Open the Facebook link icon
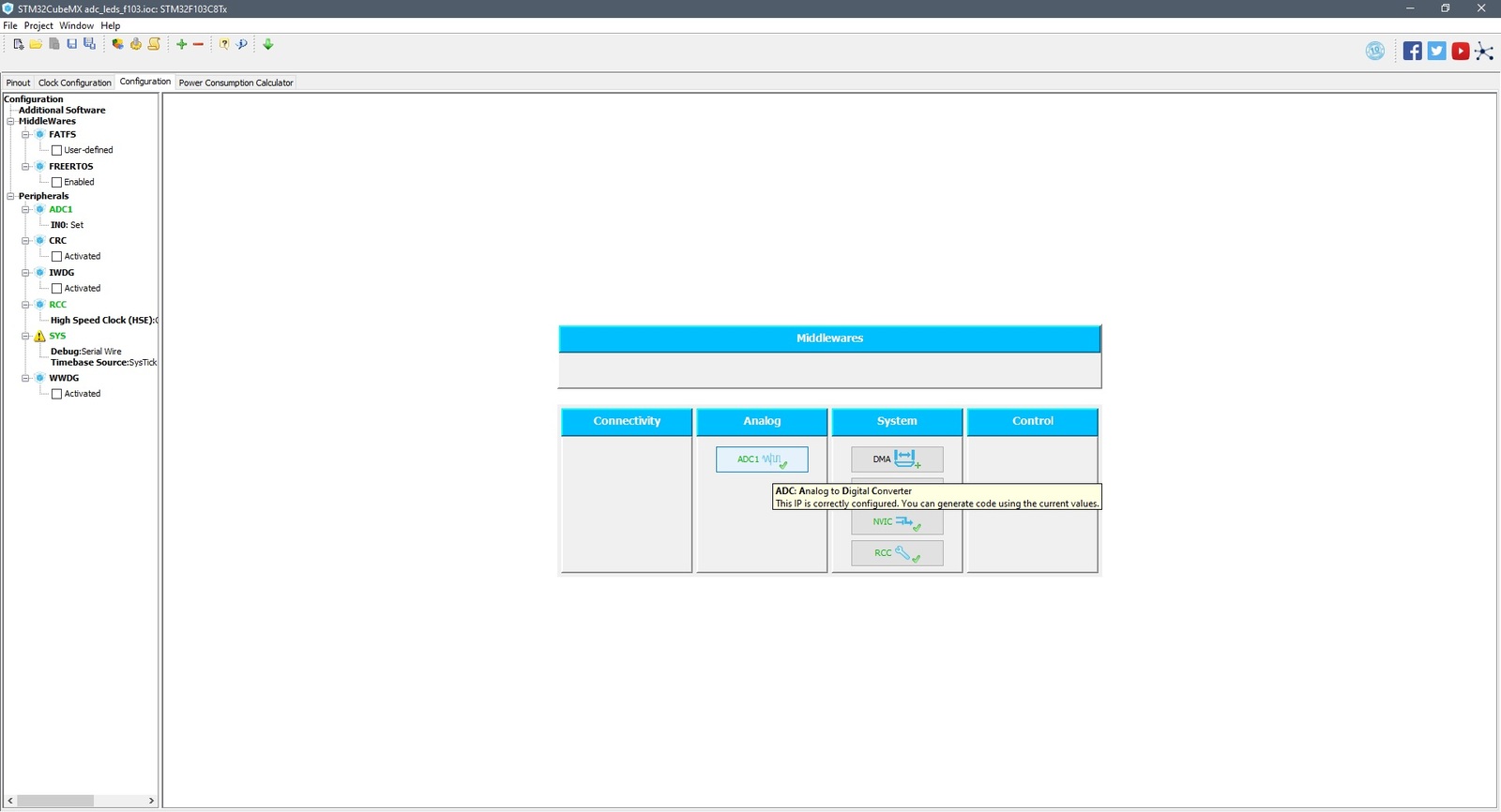This screenshot has height=812, width=1501. click(x=1413, y=51)
